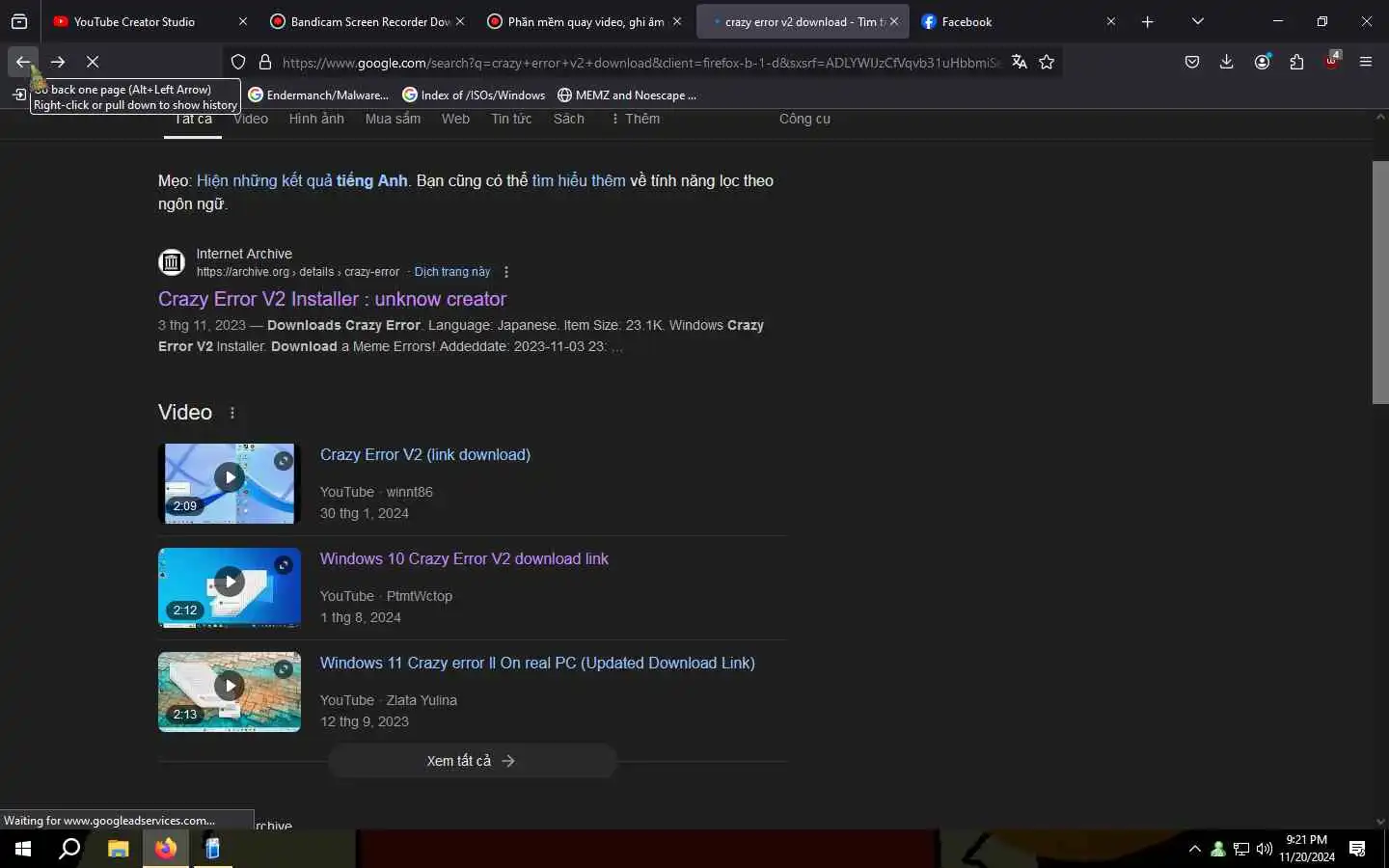Open the uBlock Origin extension icon
The image size is (1389, 868).
[1331, 62]
